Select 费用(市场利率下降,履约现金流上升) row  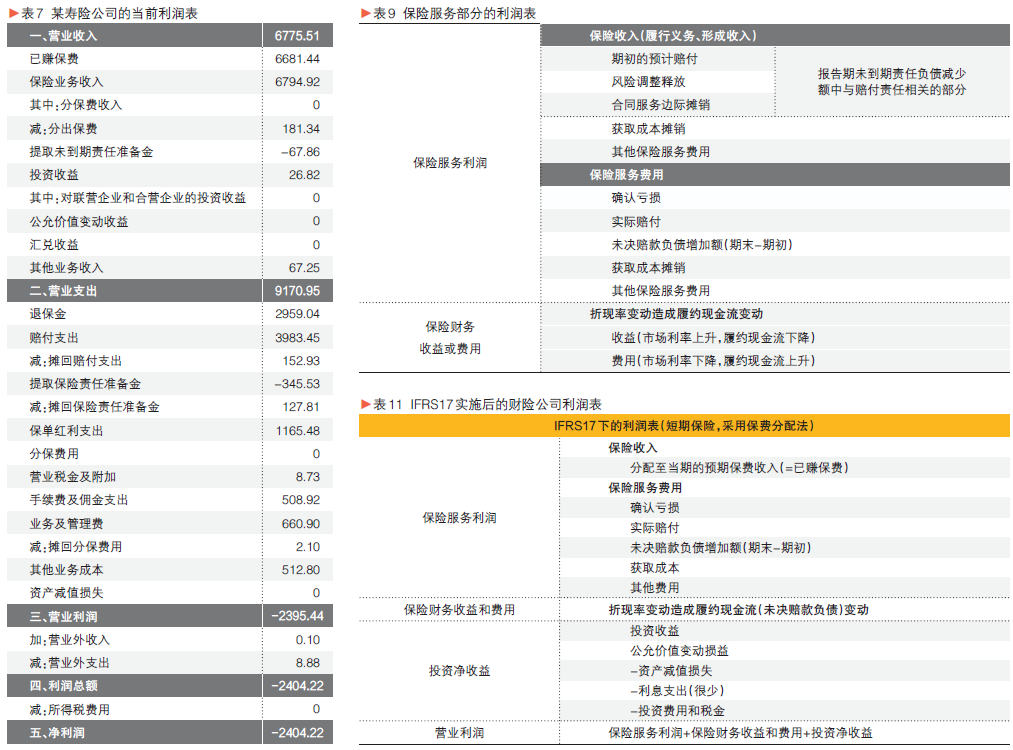775,360
